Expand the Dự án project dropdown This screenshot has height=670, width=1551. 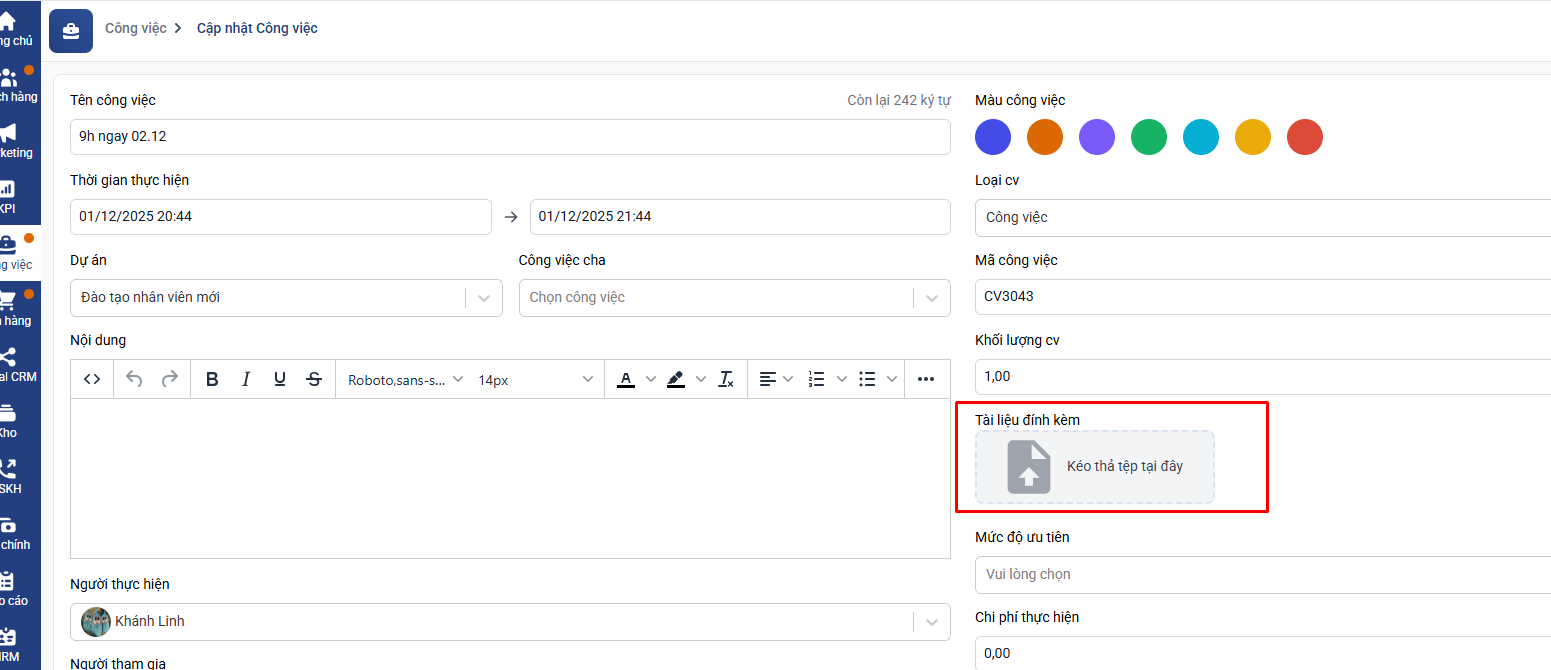[484, 298]
